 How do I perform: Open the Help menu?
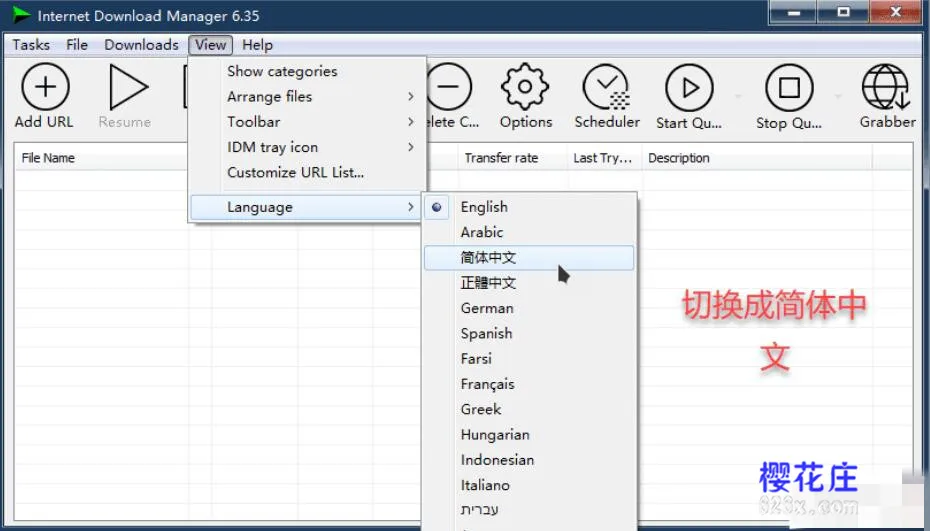(257, 45)
